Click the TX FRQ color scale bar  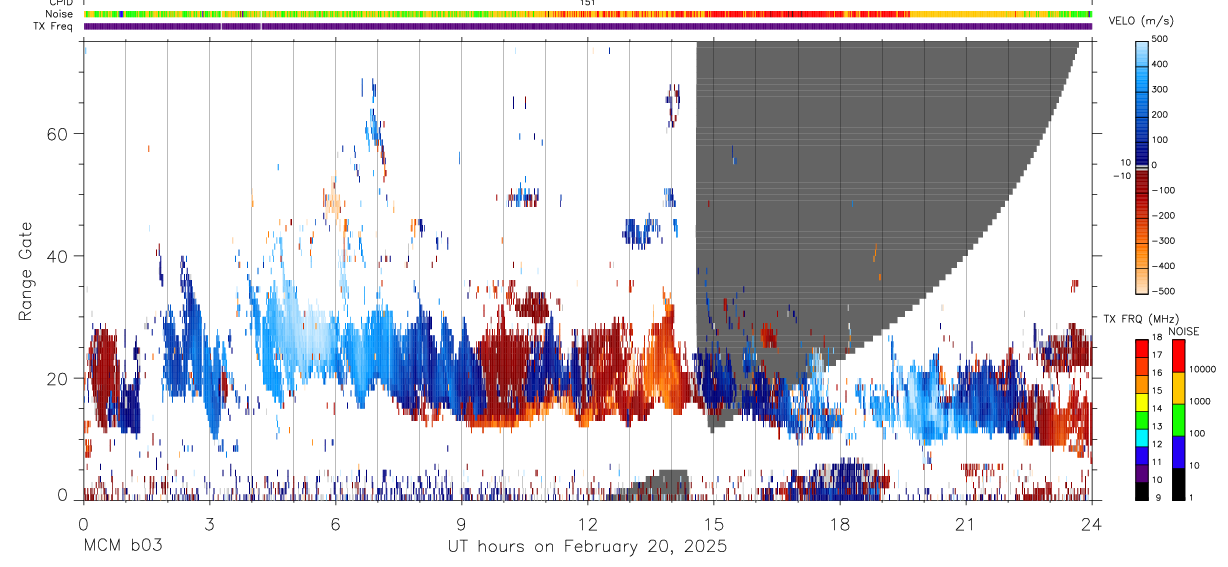[1142, 420]
